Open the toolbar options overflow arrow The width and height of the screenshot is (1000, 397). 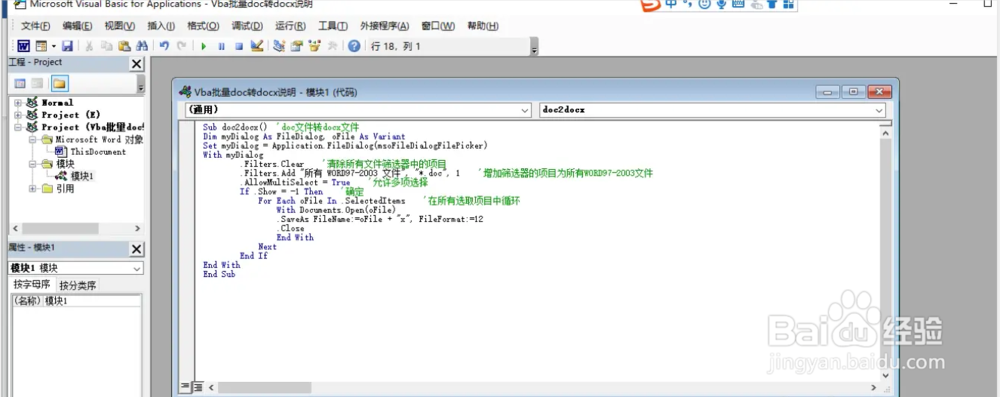(x=534, y=48)
